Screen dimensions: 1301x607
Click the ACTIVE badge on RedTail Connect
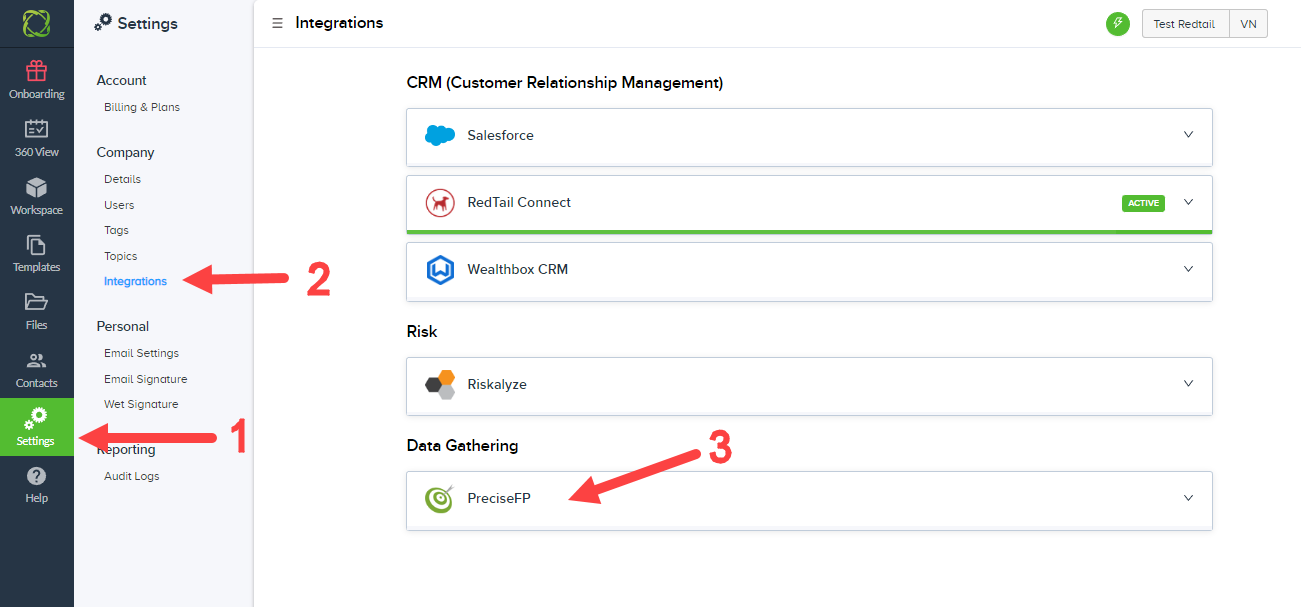[1143, 203]
